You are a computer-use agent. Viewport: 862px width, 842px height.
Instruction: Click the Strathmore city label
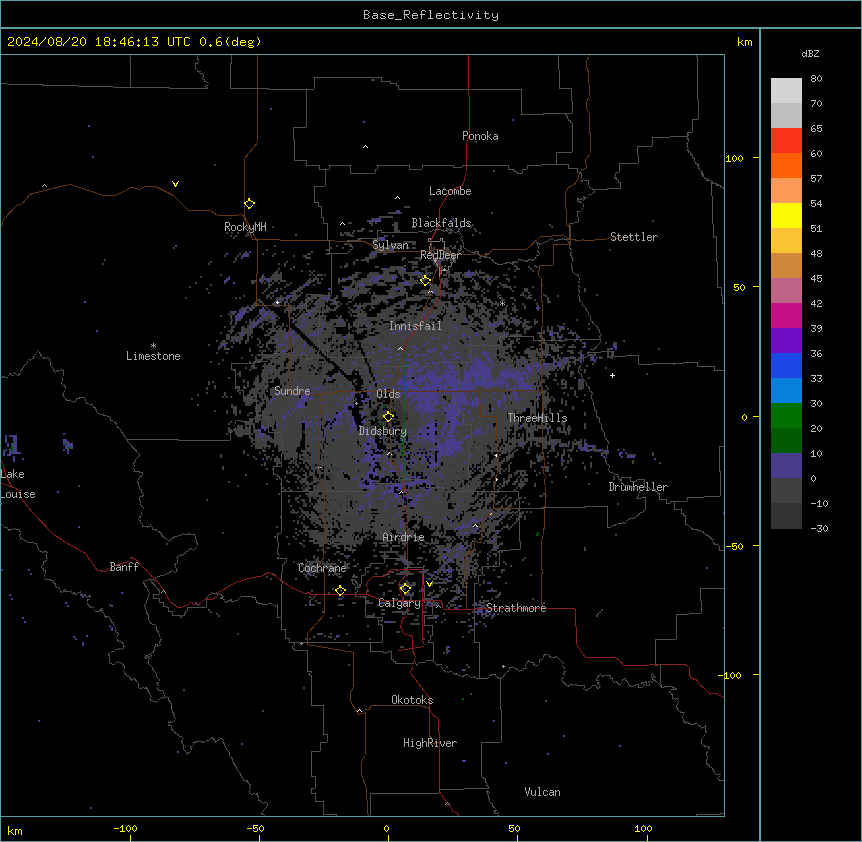pos(516,608)
